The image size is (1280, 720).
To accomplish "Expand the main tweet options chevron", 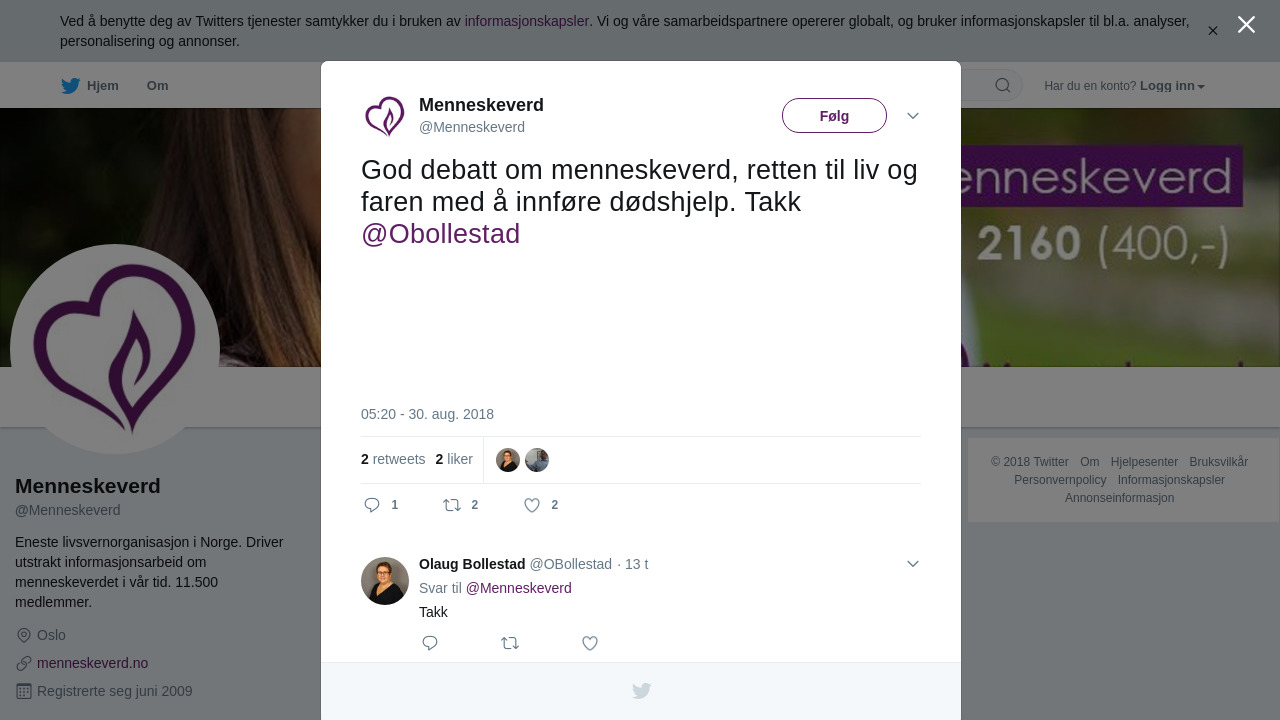I will (913, 116).
